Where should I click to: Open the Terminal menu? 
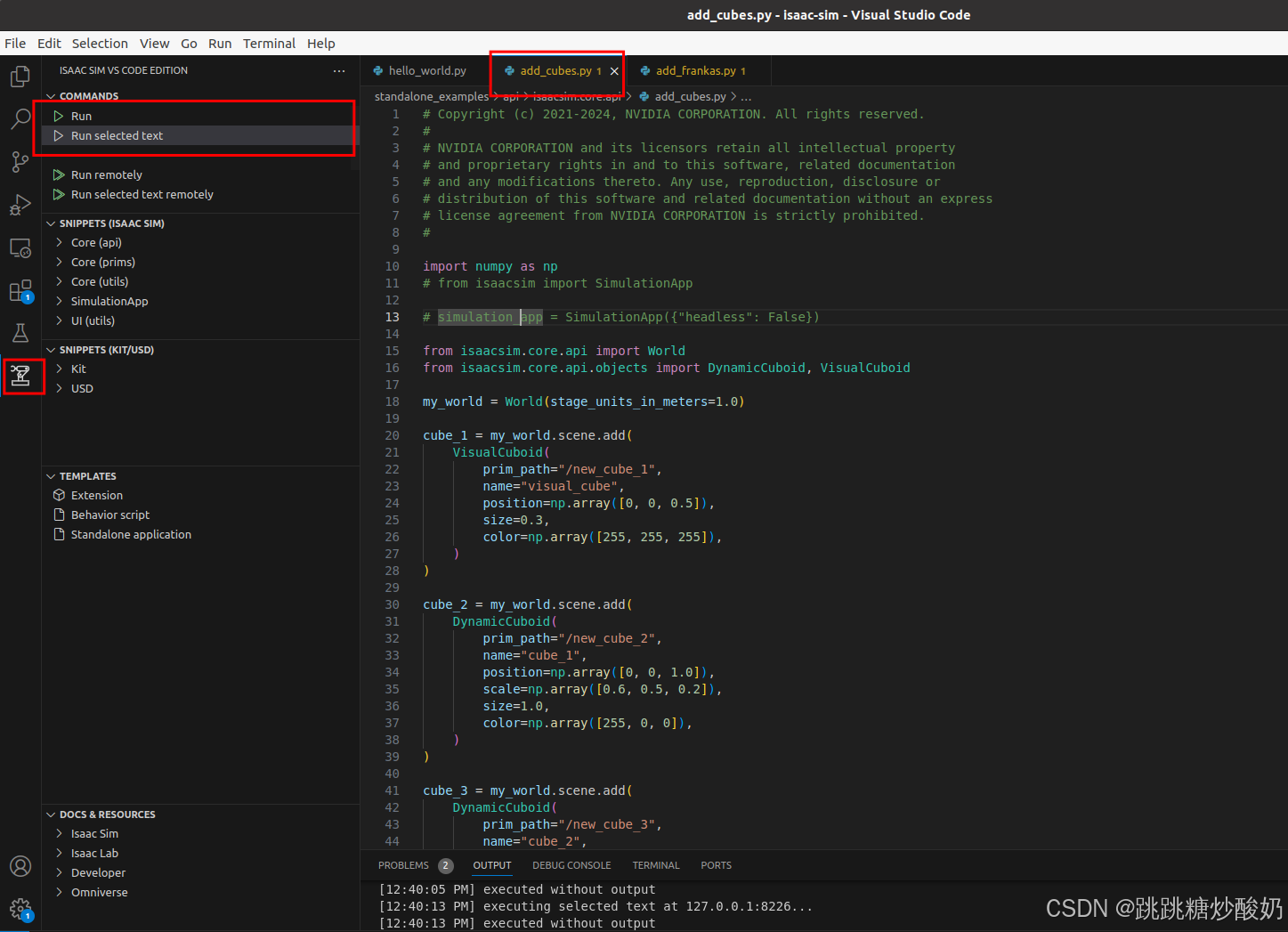pyautogui.click(x=269, y=43)
